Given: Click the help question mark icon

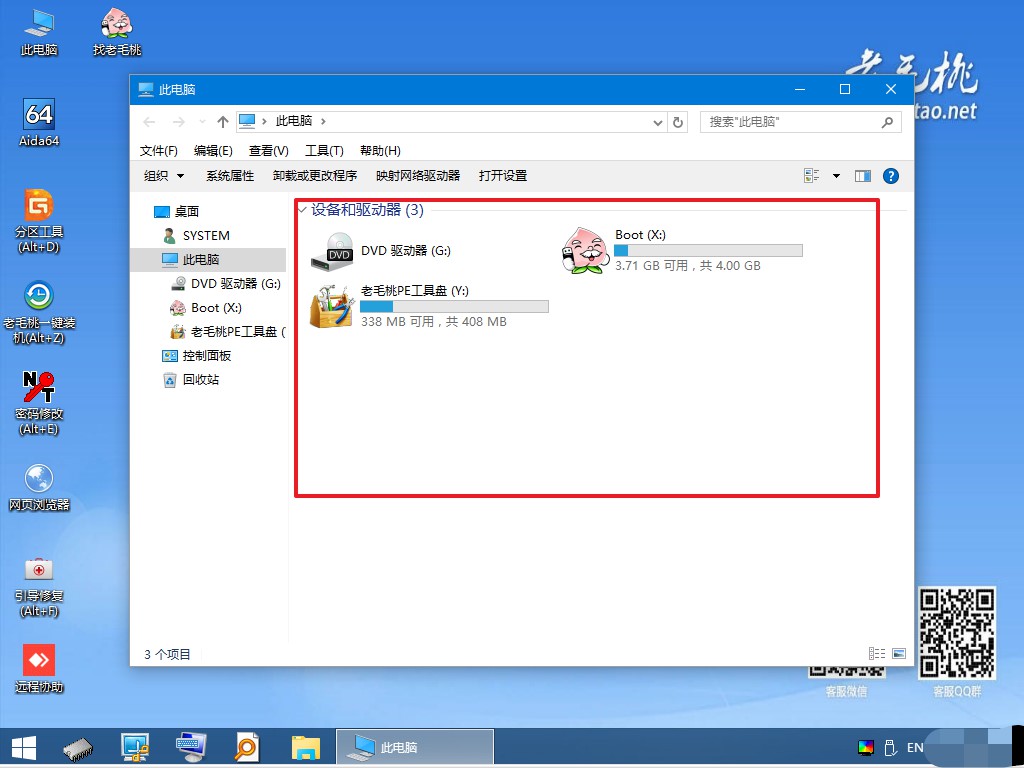Looking at the screenshot, I should click(891, 176).
